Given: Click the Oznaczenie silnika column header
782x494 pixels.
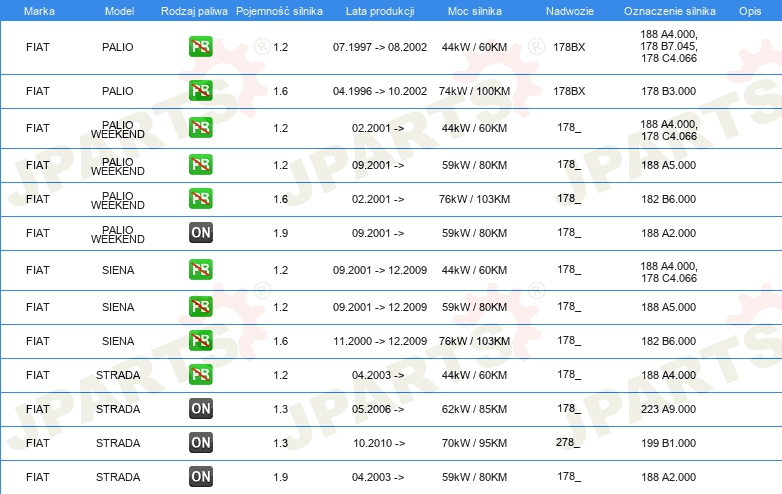Looking at the screenshot, I should (669, 11).
